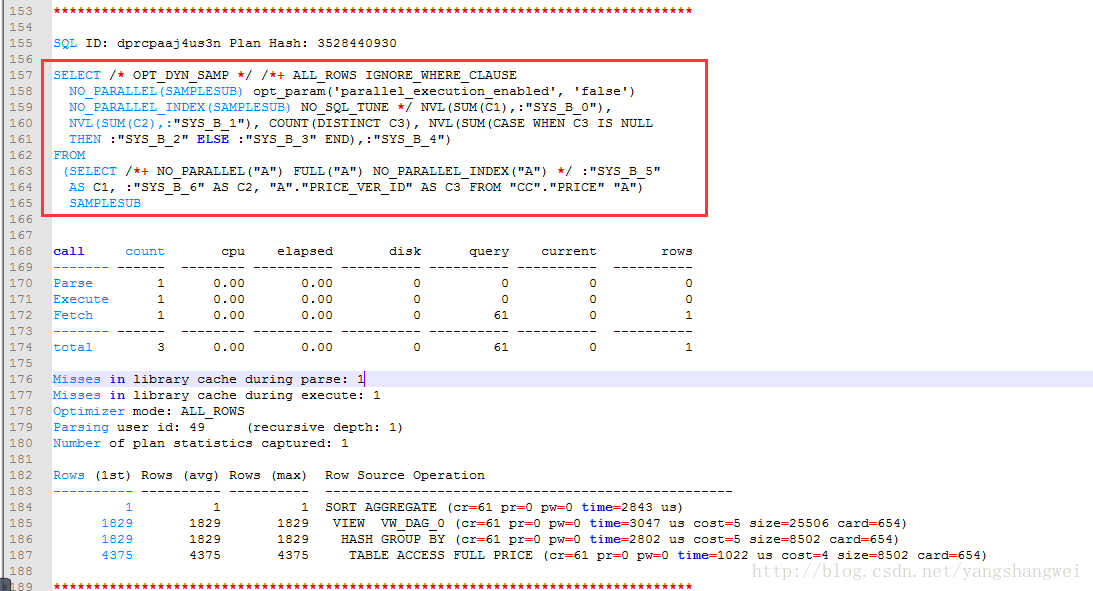The width and height of the screenshot is (1093, 591).
Task: Click TABLE ACCESS FULL PRICE operation row
Action: [x=668, y=556]
